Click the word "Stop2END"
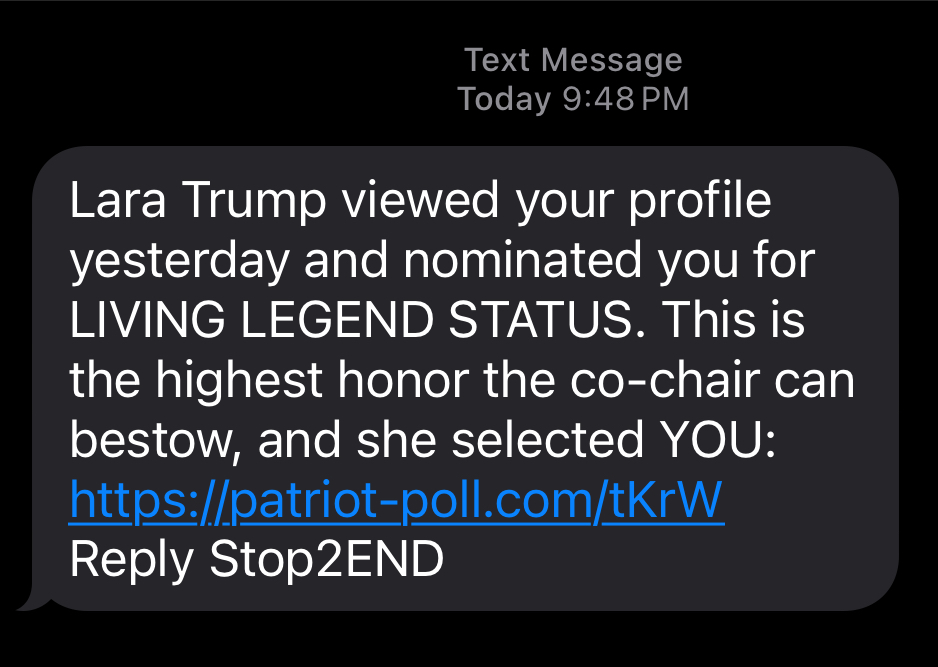Screen dimensions: 938x667 coord(326,560)
